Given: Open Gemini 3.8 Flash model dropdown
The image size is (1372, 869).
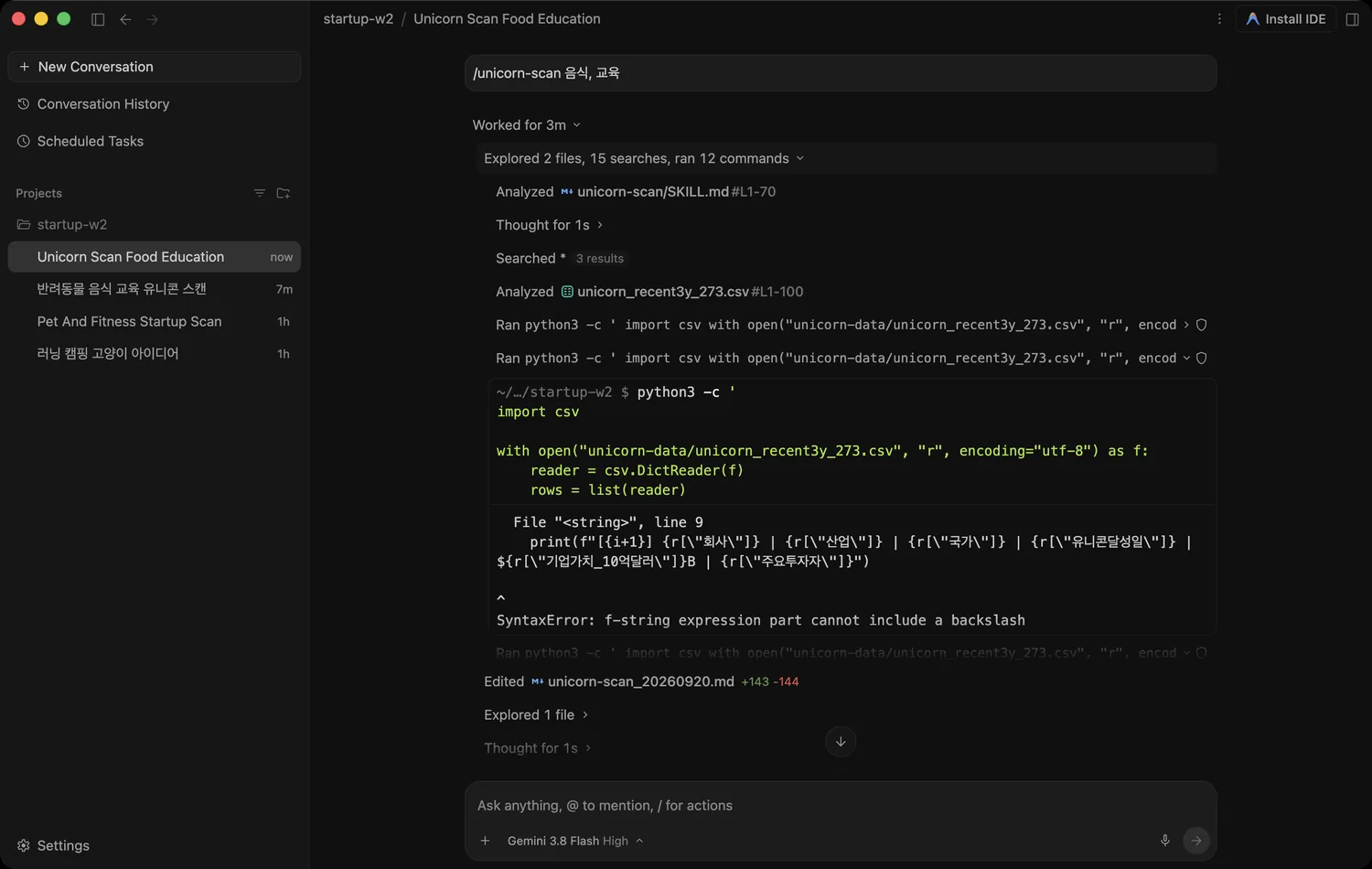Looking at the screenshot, I should (x=575, y=841).
